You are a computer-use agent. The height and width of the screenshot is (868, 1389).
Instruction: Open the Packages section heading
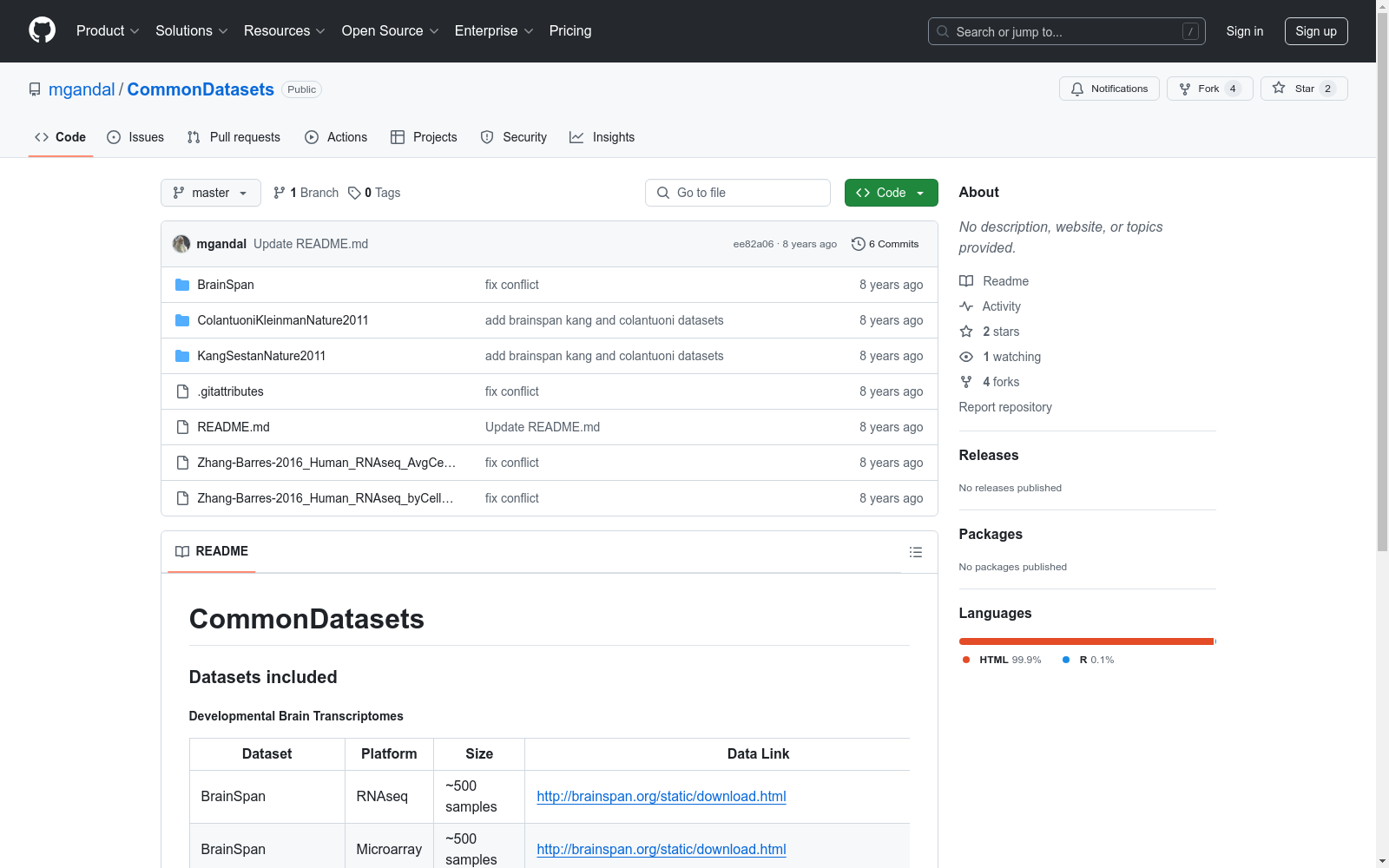[991, 534]
